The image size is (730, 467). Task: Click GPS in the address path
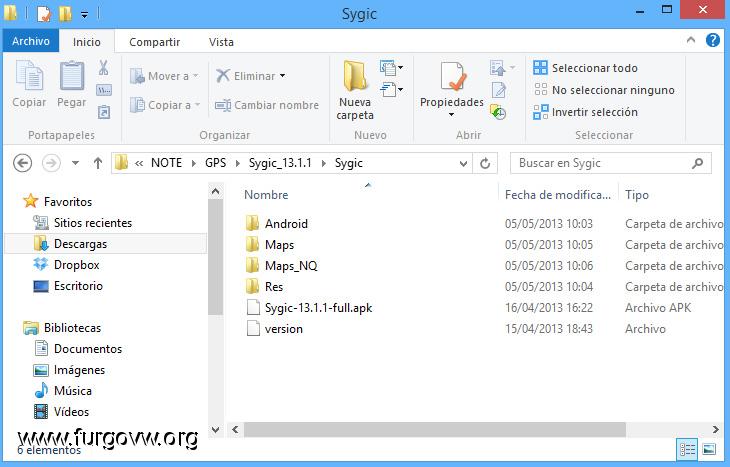click(x=216, y=163)
